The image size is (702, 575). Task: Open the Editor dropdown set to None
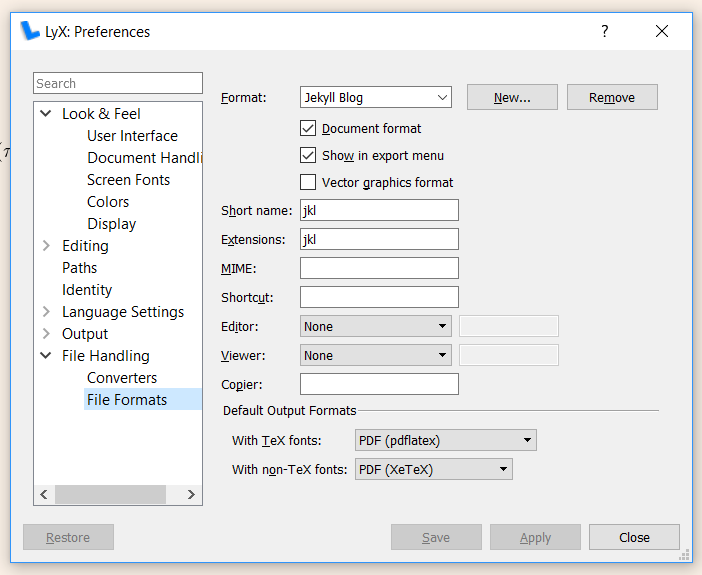(x=376, y=326)
